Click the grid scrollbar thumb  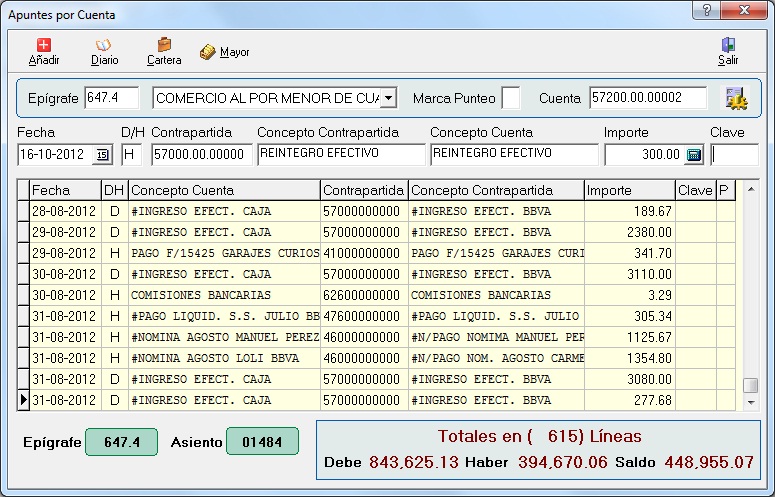pos(751,385)
